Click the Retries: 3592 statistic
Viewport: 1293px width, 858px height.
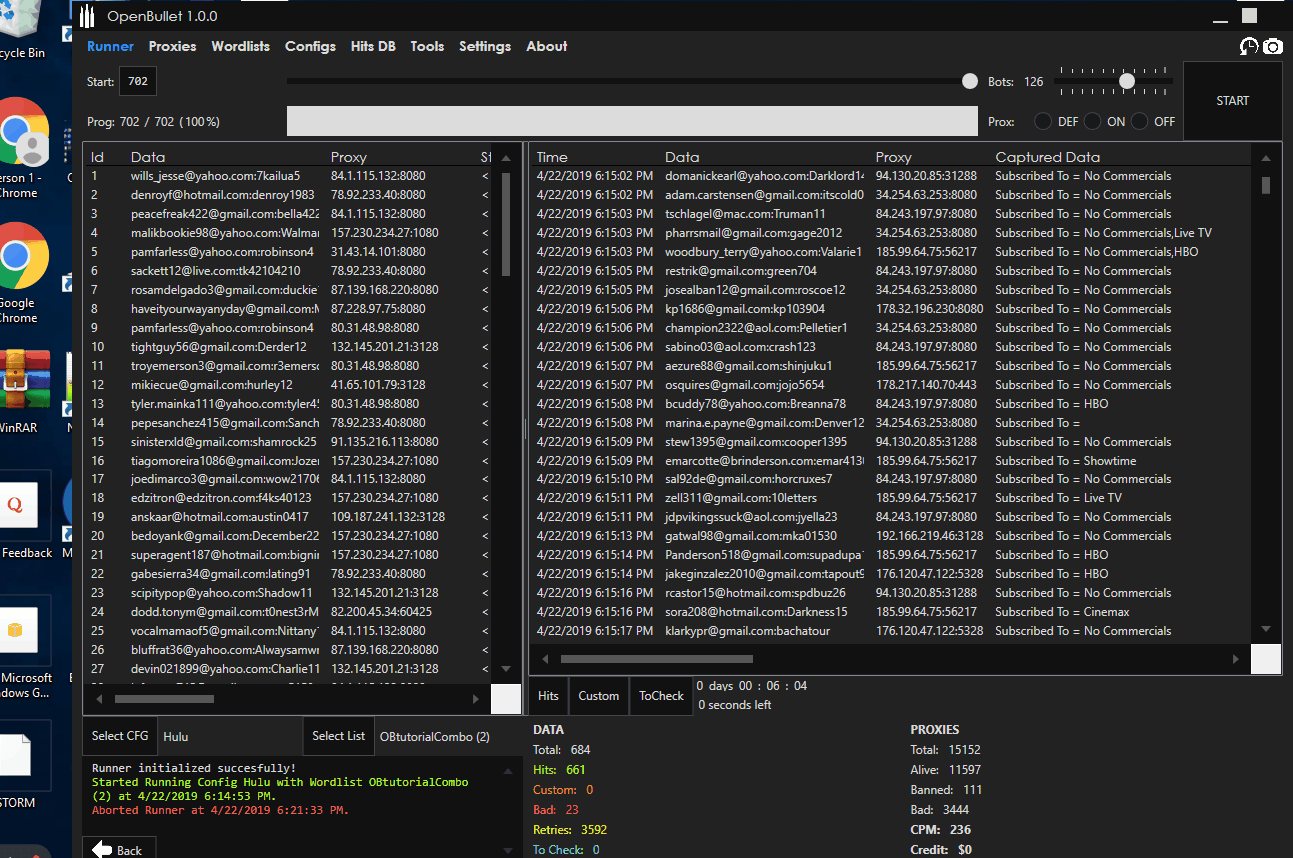coord(570,830)
